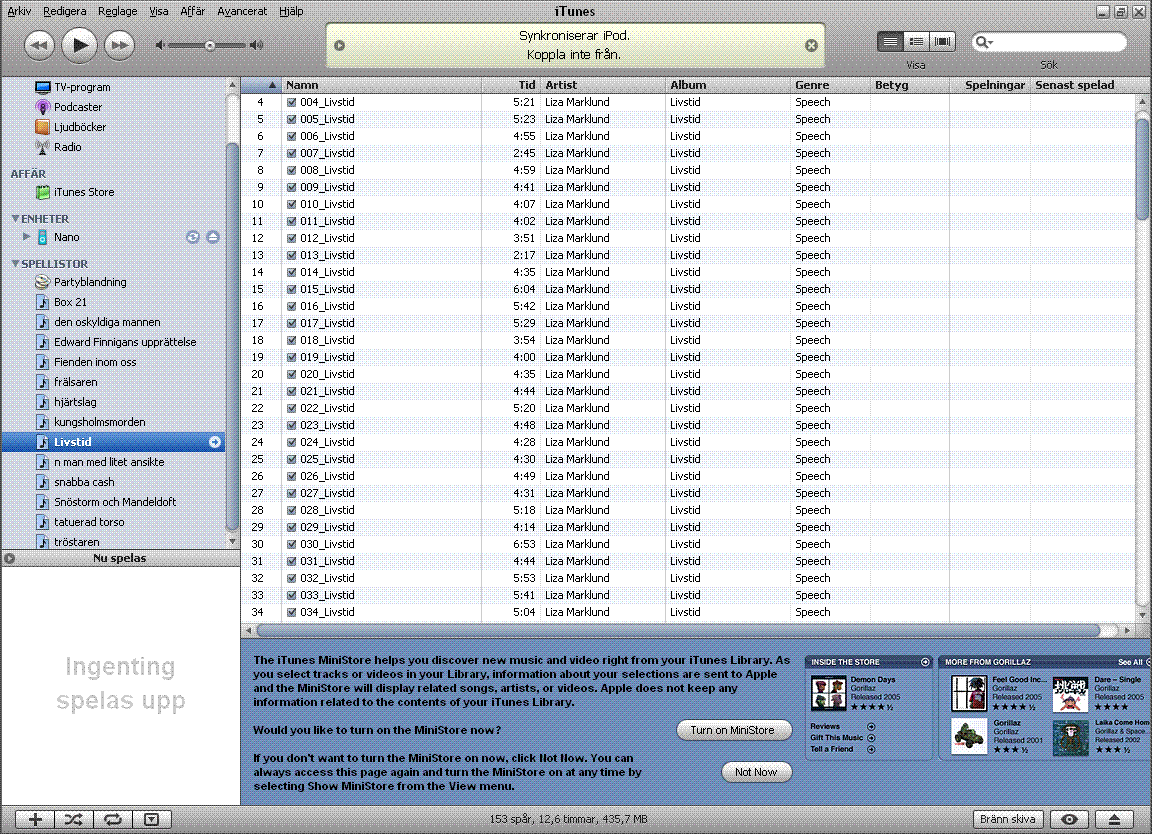
Task: Uncheck the 004_Livstid track checkbox
Action: coord(292,102)
